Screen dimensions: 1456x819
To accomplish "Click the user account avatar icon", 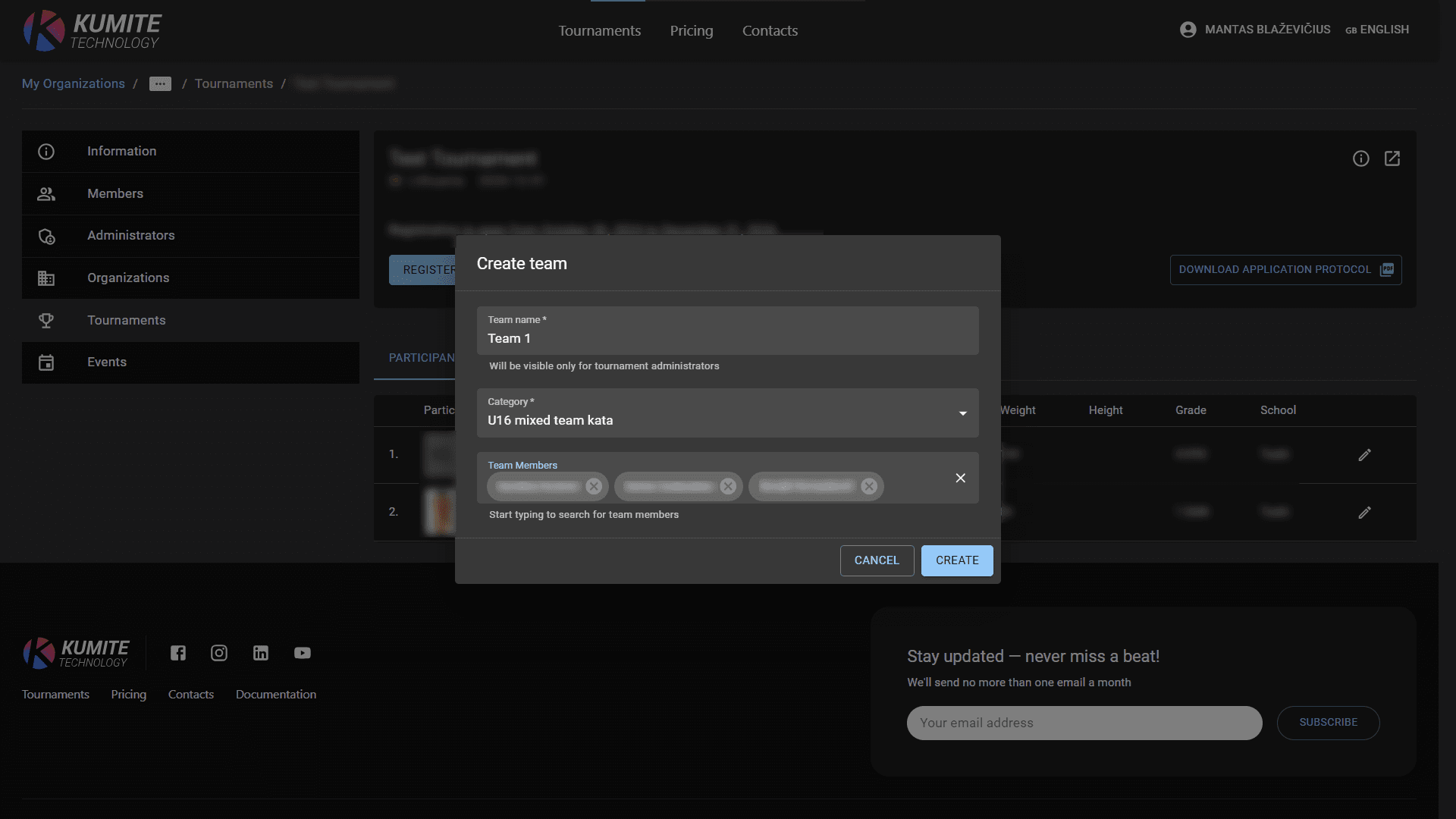I will click(x=1188, y=29).
